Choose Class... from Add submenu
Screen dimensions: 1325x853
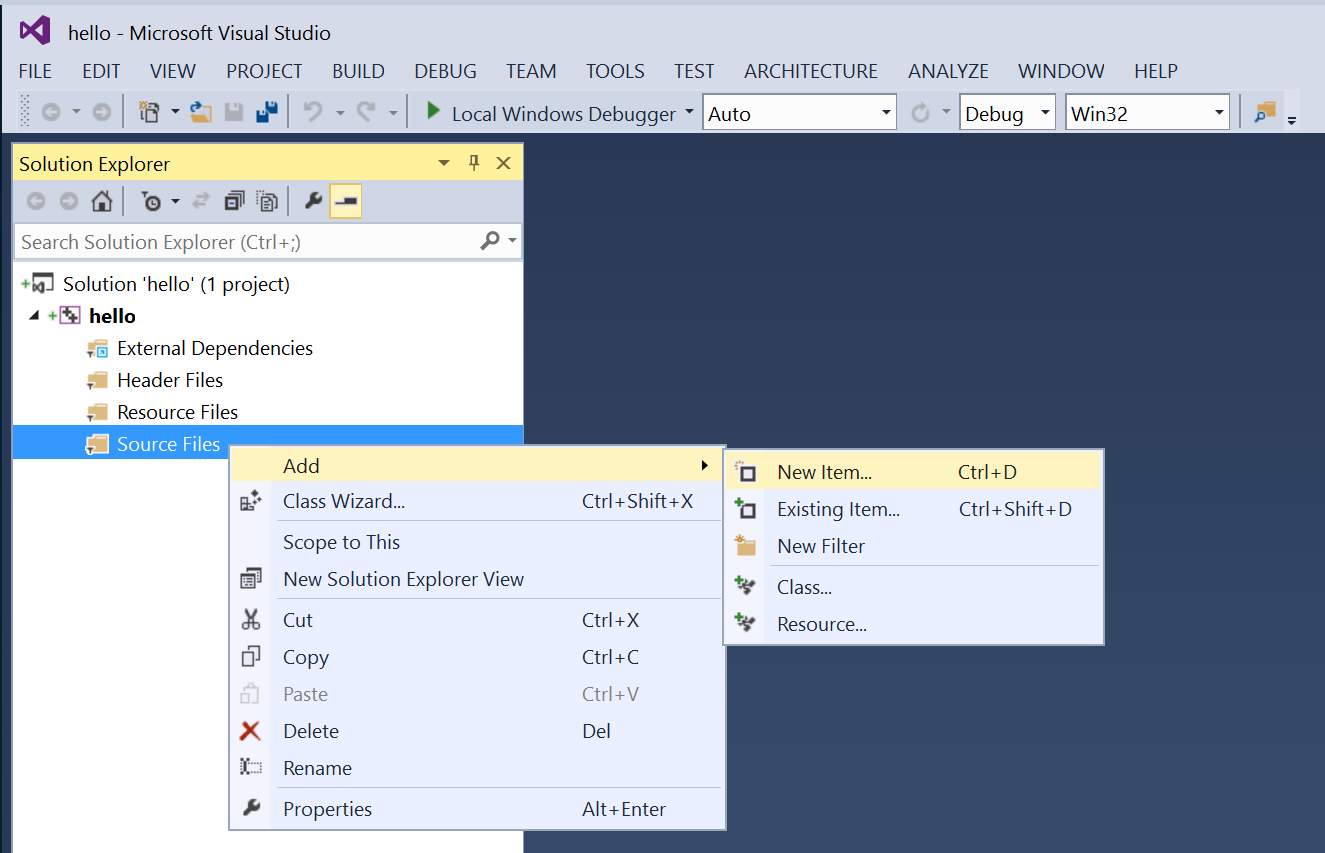[912, 587]
